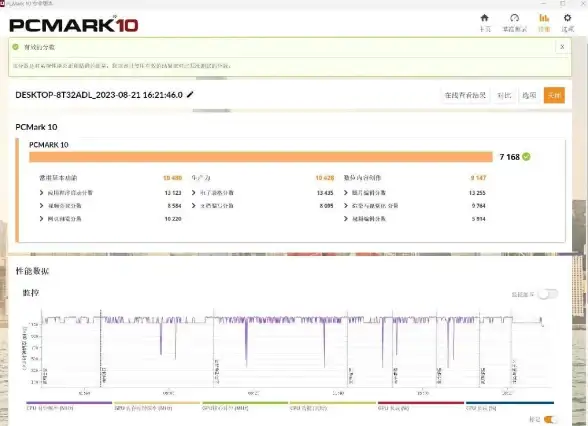Open the Results bar-chart icon tab
Screen dimensions: 588x426
click(x=544, y=22)
